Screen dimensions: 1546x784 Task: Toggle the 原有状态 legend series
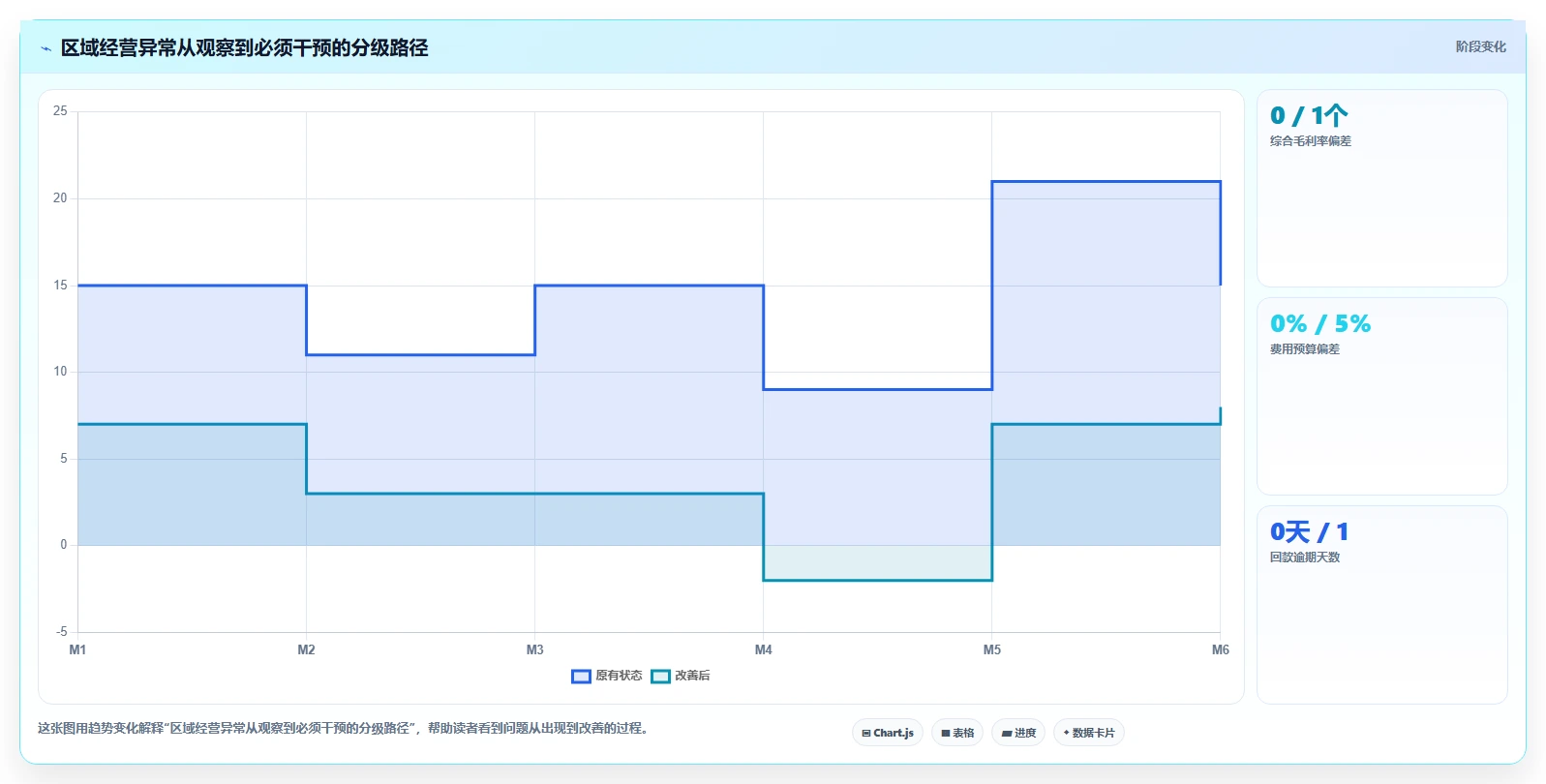[607, 676]
